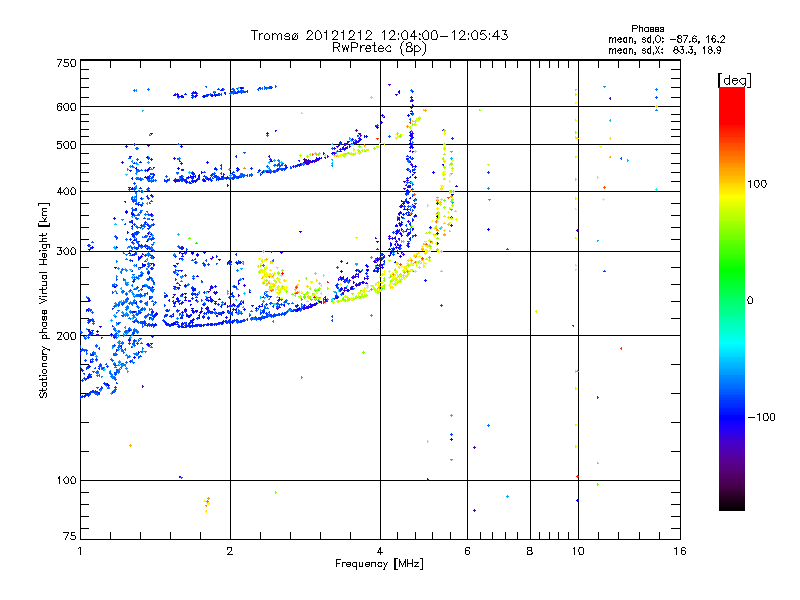Click the orange point cluster below 100 km

(x=207, y=504)
